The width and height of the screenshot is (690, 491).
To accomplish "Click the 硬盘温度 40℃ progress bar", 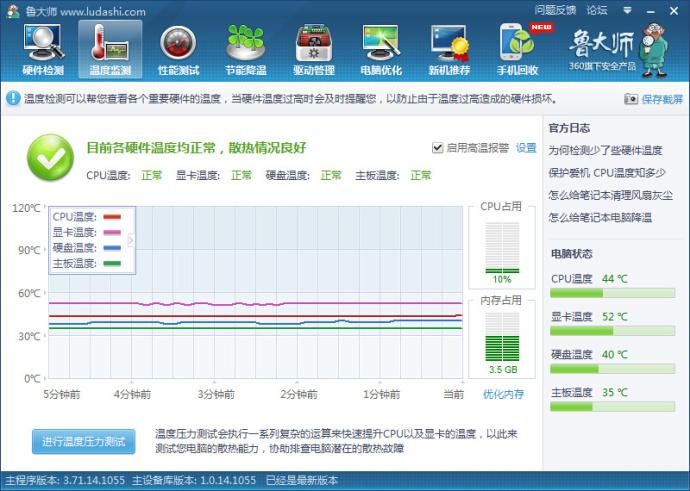I will point(612,368).
